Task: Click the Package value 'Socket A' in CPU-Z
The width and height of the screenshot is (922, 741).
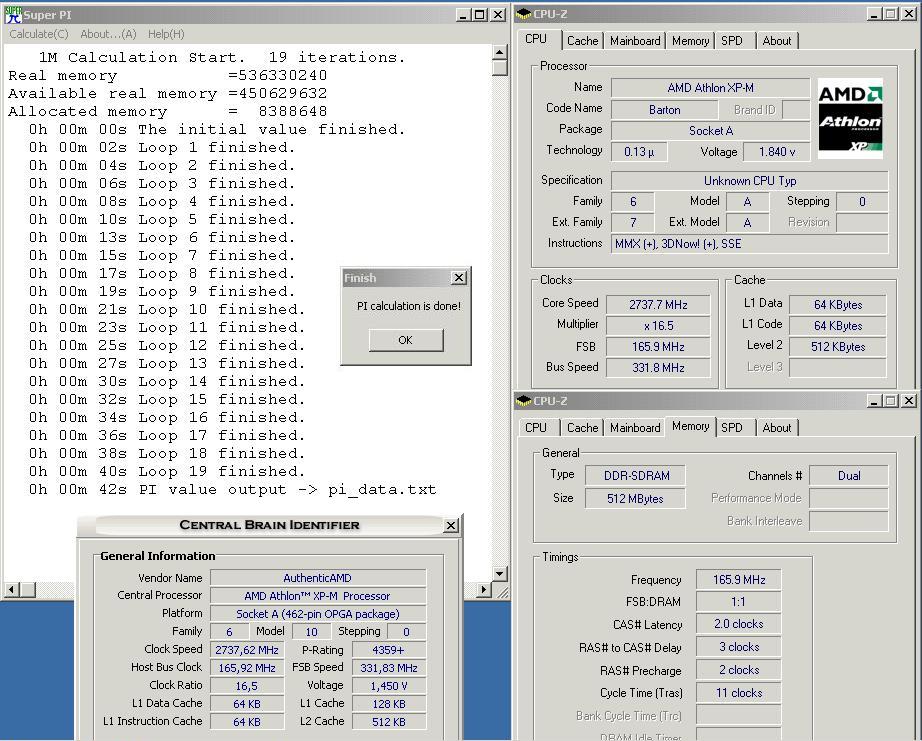Action: [x=710, y=131]
